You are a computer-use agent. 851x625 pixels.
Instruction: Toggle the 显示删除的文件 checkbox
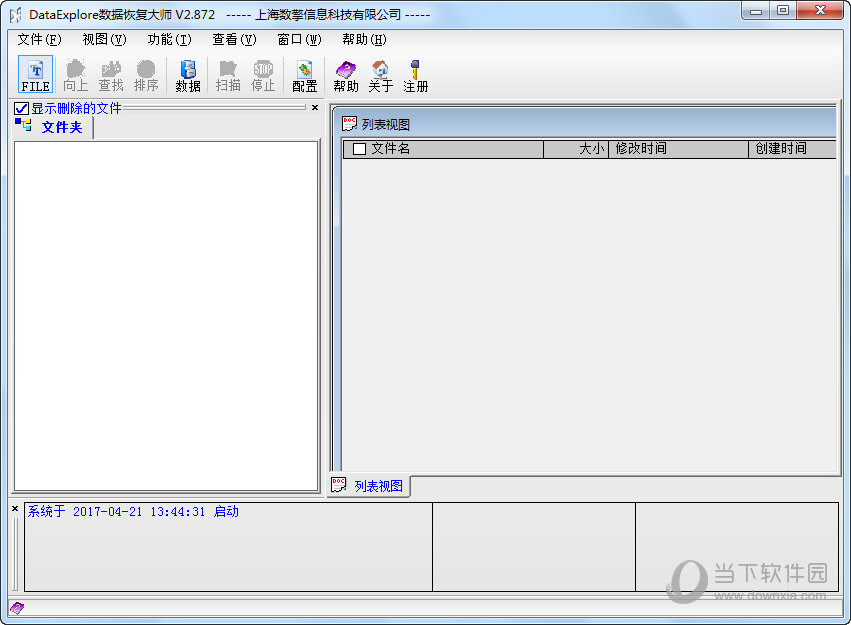click(22, 107)
